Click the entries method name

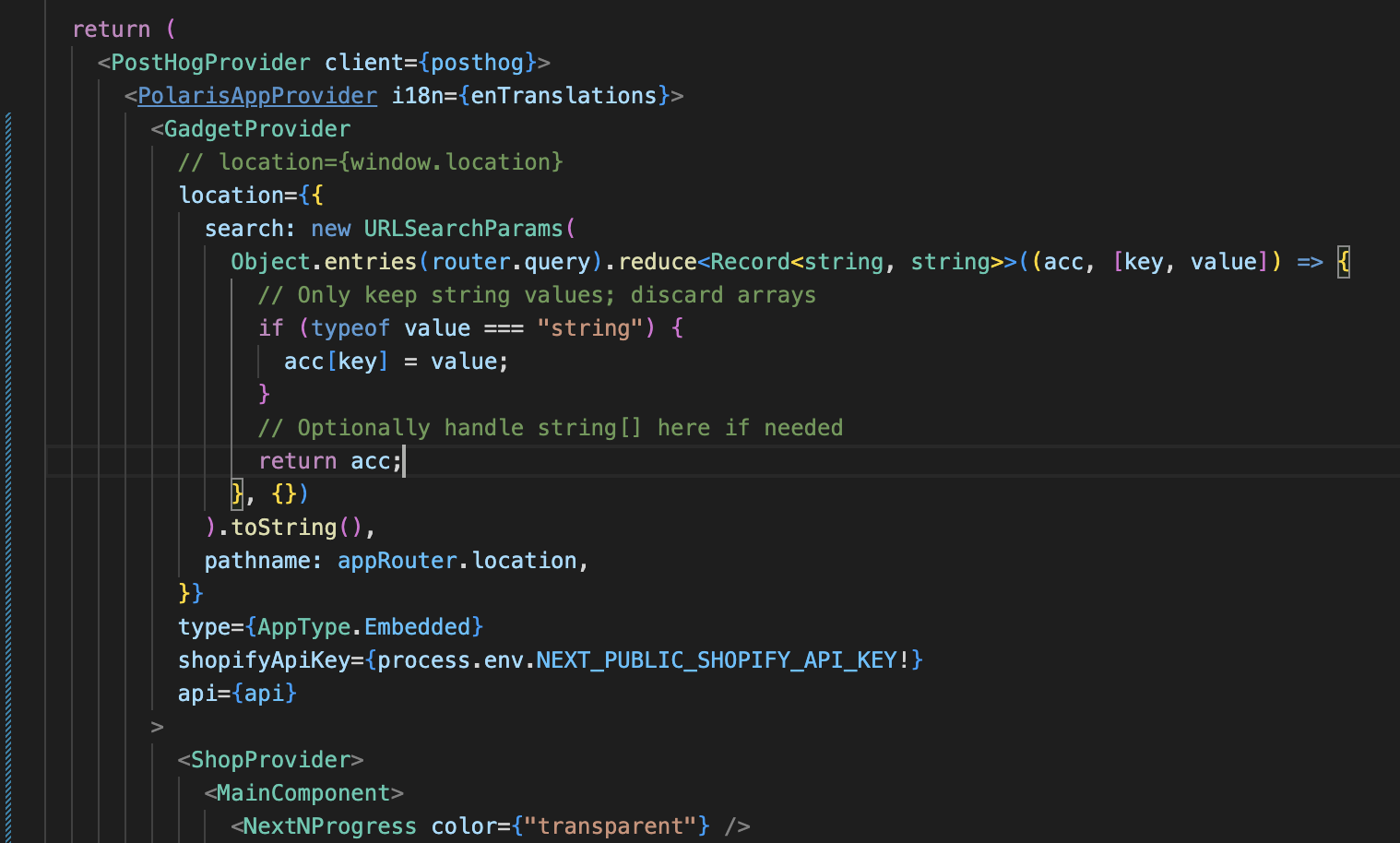(x=371, y=262)
